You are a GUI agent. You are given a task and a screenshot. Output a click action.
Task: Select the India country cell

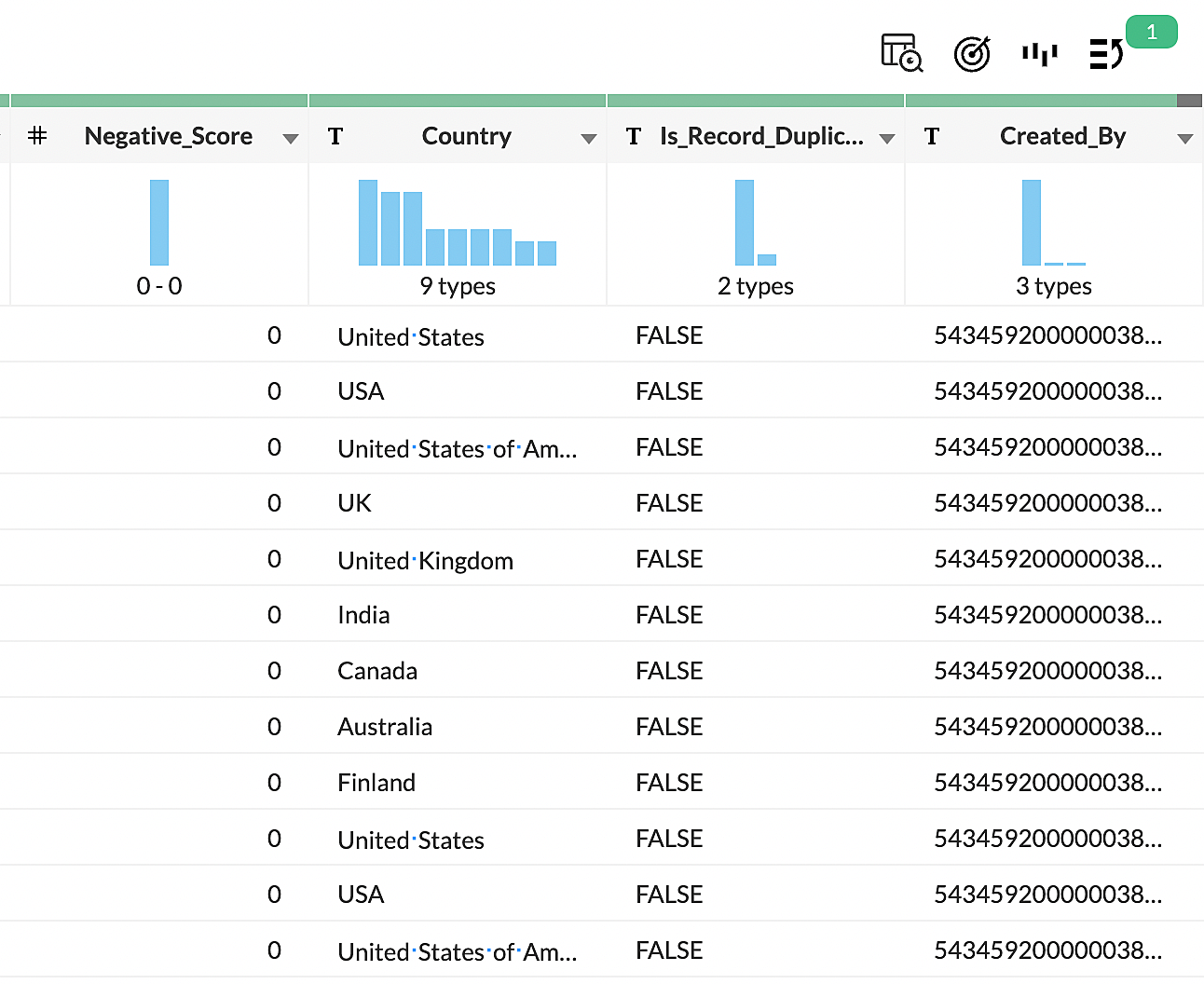(363, 615)
